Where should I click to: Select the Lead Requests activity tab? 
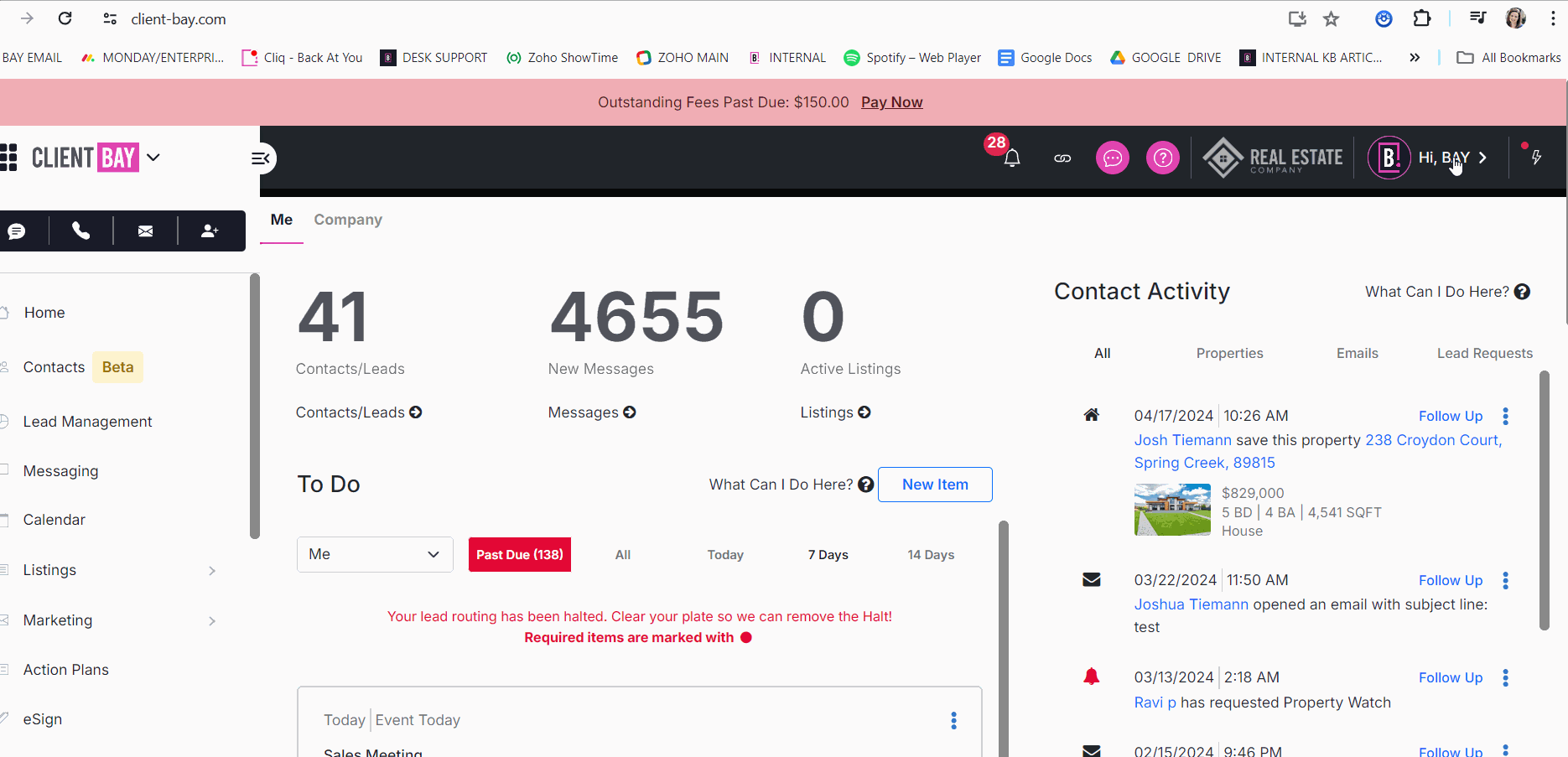coord(1484,354)
